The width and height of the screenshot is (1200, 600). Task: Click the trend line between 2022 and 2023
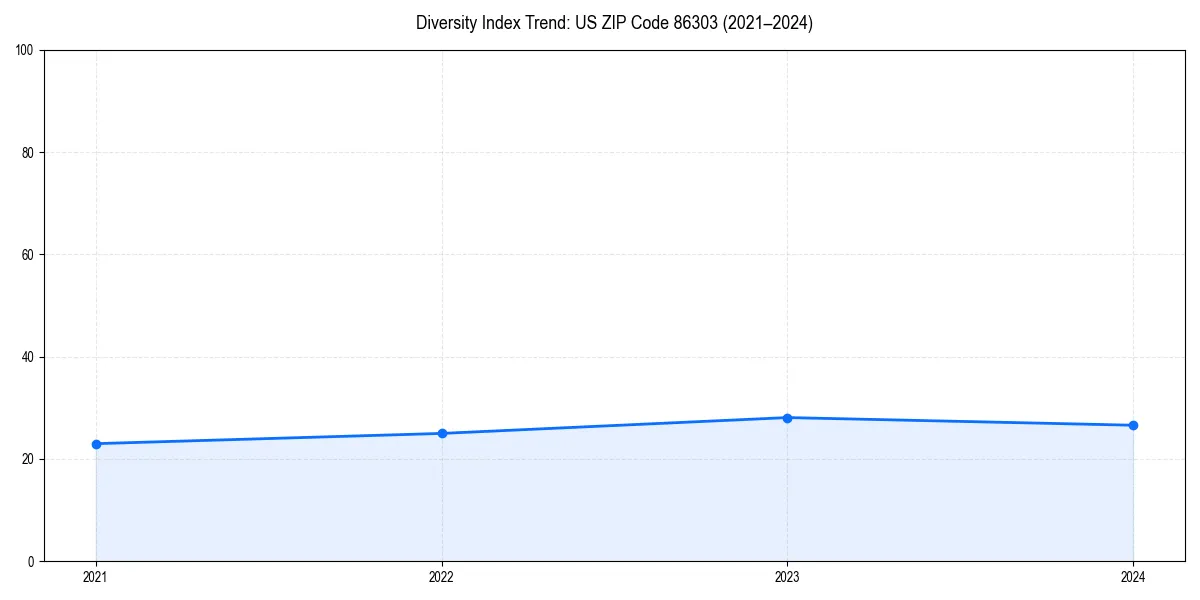pyautogui.click(x=615, y=424)
